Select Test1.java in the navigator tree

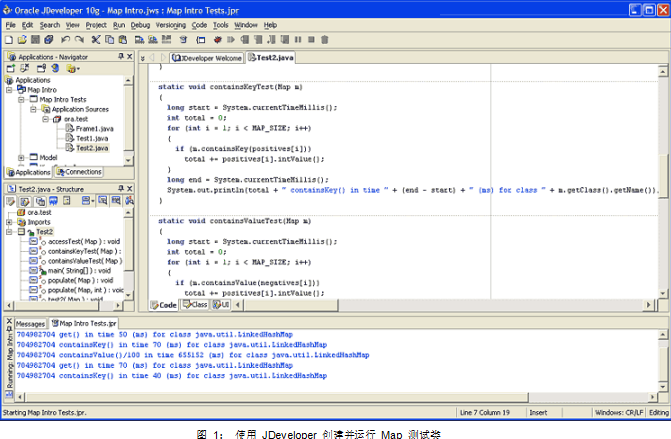pos(91,138)
